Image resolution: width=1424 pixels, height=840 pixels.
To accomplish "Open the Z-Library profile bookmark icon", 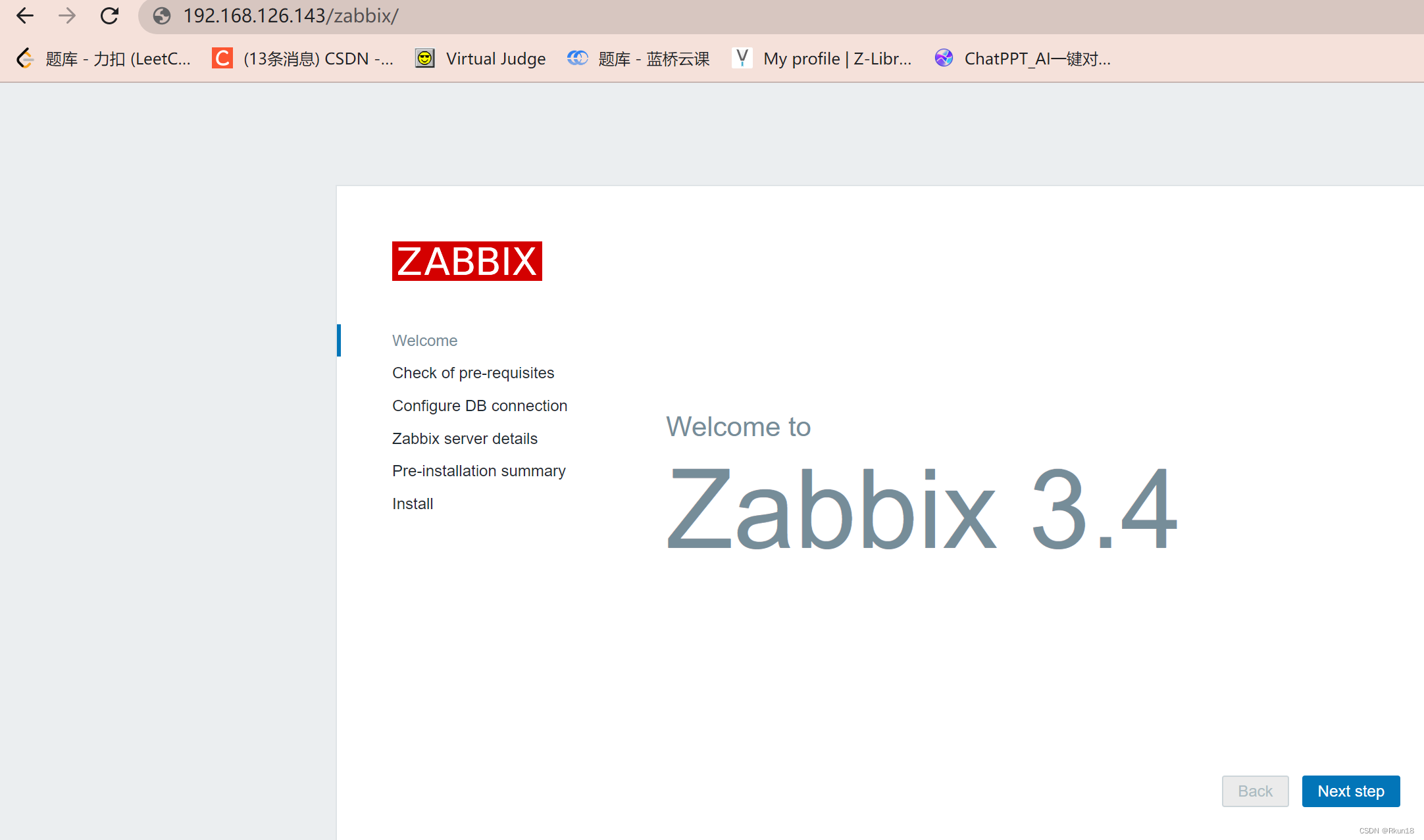I will pos(742,59).
